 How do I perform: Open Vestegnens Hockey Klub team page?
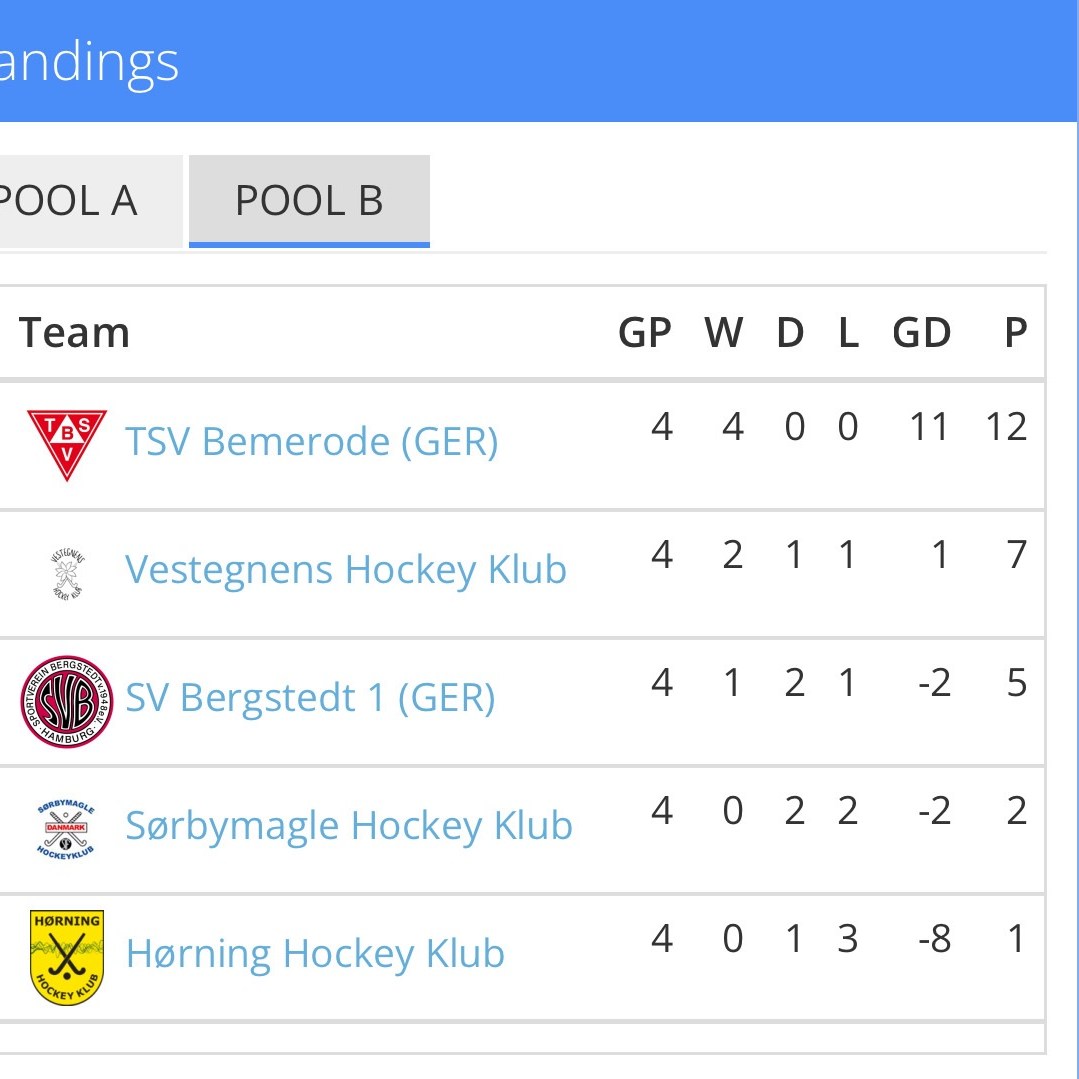345,569
